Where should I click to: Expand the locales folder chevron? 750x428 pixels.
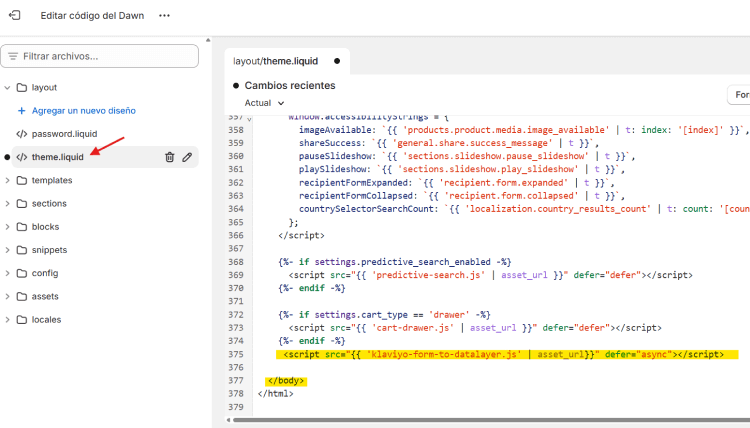(7, 319)
